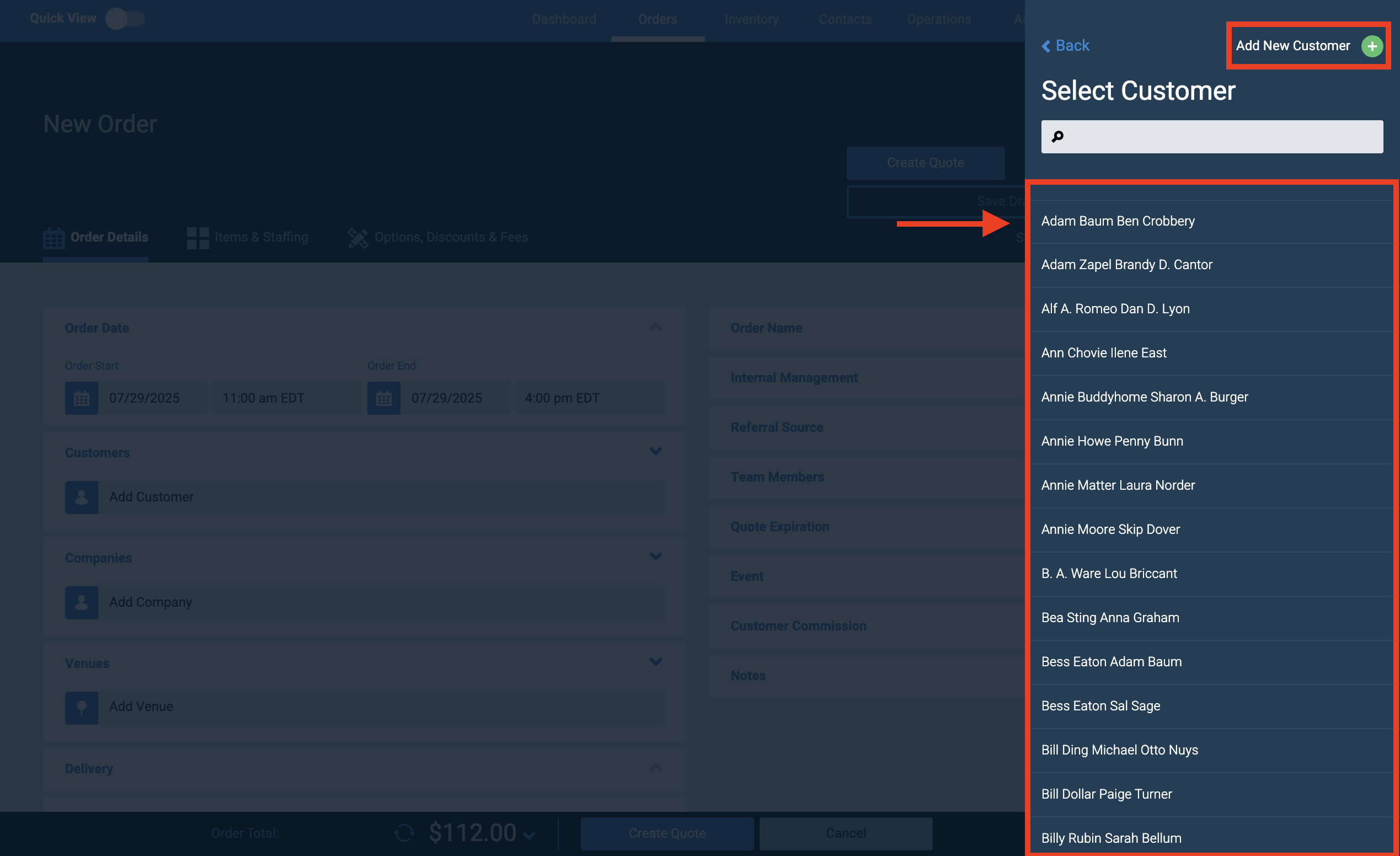
Task: Select customer Ann Chovie Ilene East
Action: click(1212, 354)
